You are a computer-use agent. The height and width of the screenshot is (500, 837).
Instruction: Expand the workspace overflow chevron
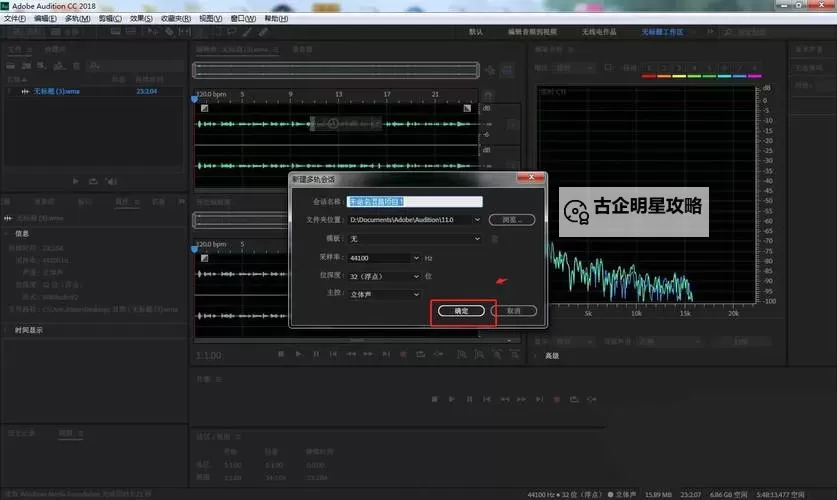point(710,32)
